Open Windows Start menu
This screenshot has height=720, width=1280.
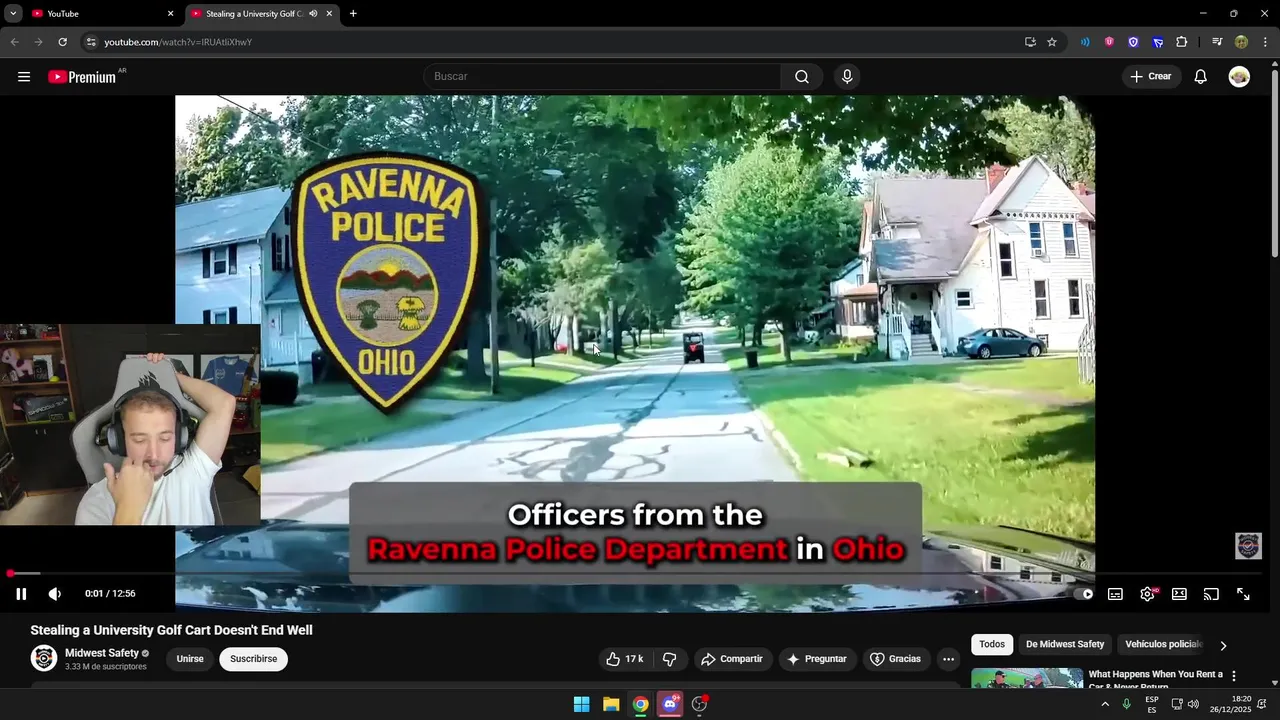[x=581, y=704]
